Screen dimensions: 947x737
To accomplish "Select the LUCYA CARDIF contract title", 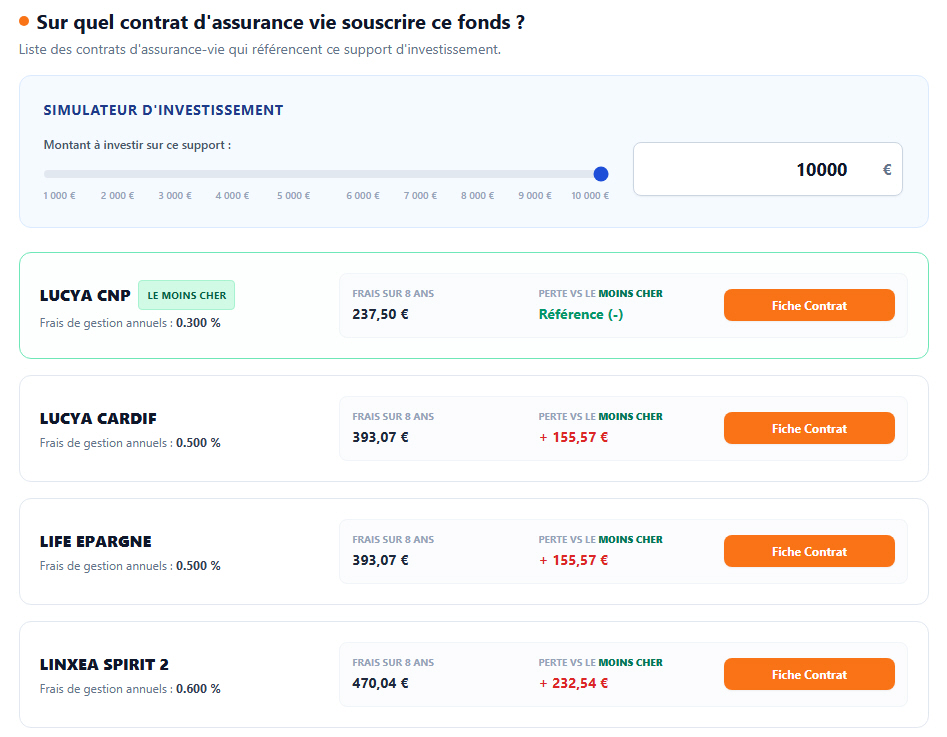I will [x=98, y=419].
